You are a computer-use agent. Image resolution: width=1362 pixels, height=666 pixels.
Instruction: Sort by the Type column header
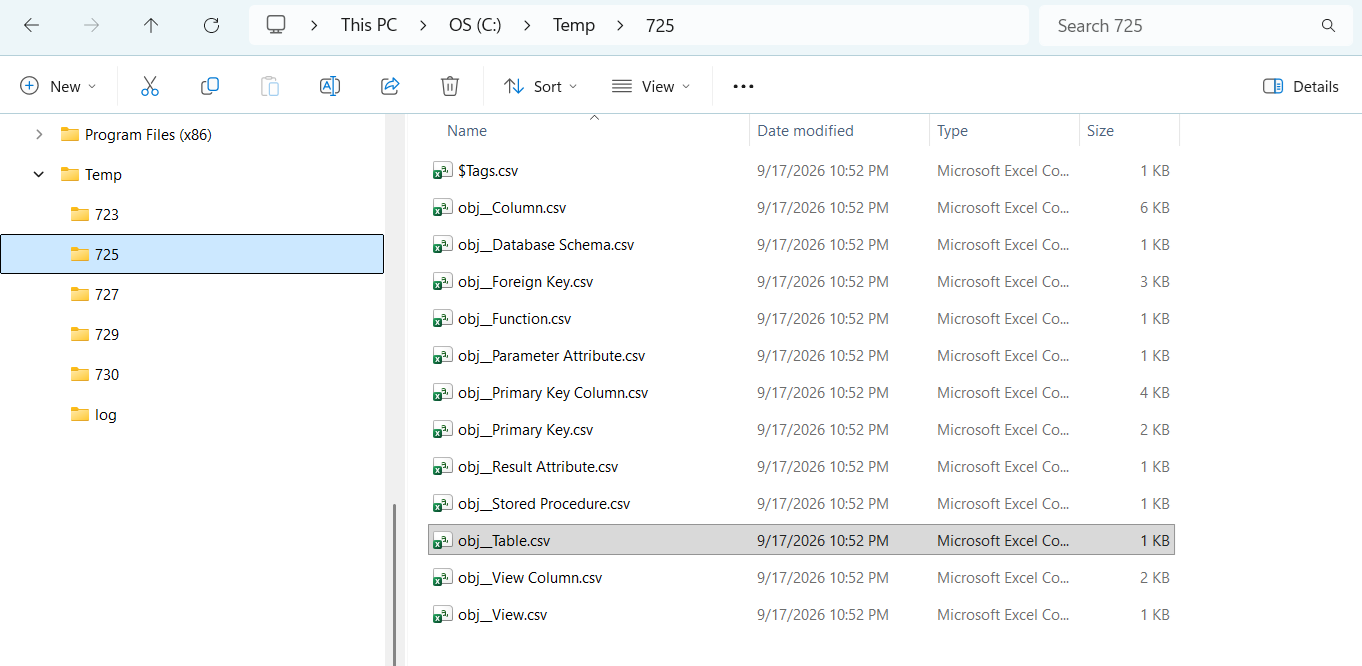(x=952, y=131)
